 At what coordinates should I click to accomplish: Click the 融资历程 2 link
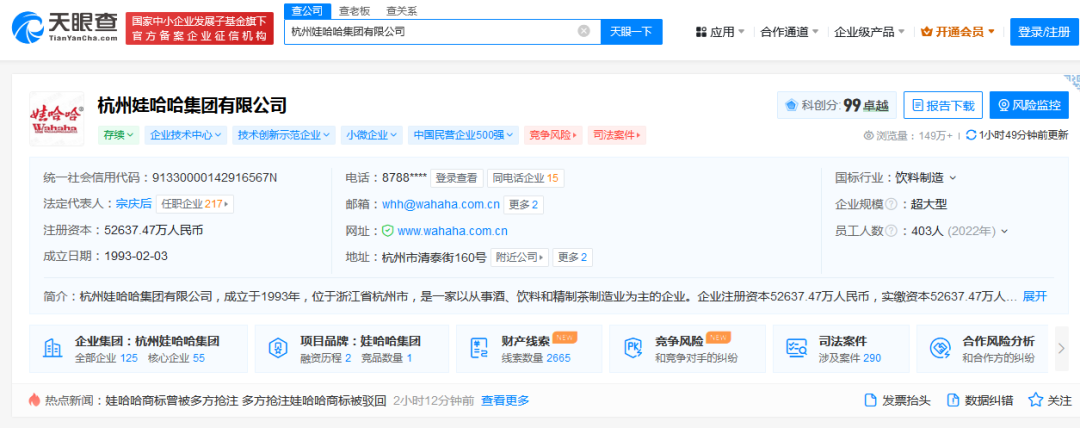coord(326,358)
